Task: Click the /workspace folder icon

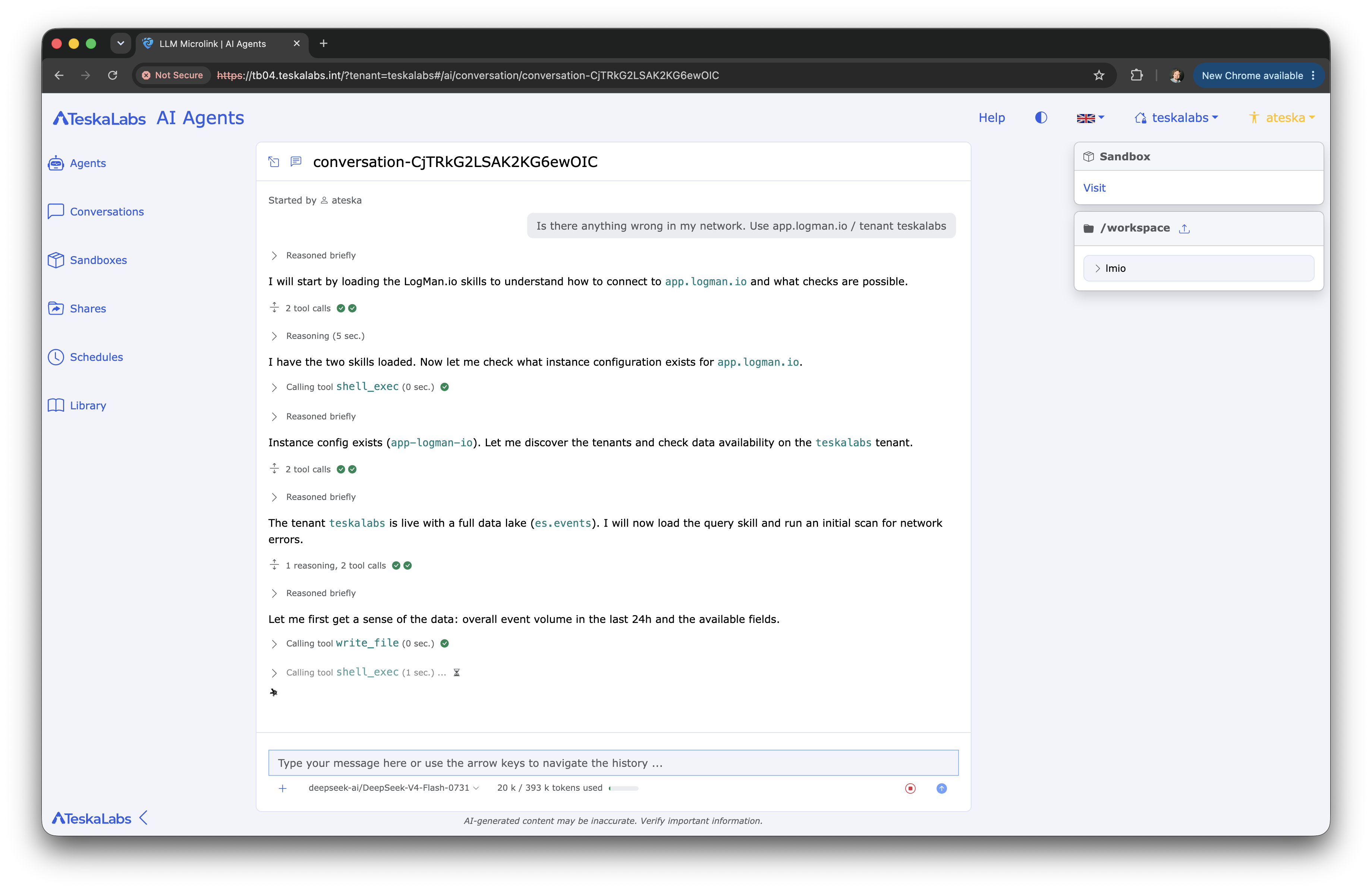Action: tap(1088, 228)
